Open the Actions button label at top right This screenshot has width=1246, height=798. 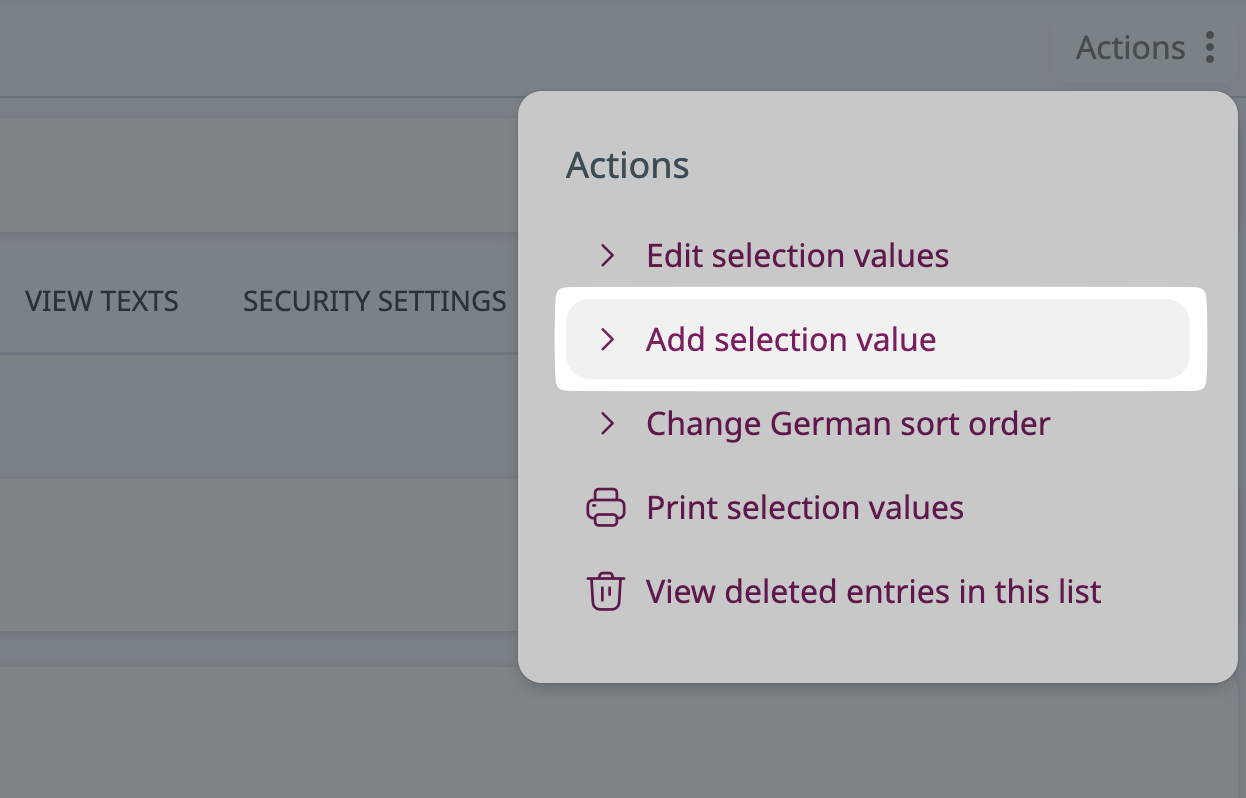pyautogui.click(x=1130, y=47)
